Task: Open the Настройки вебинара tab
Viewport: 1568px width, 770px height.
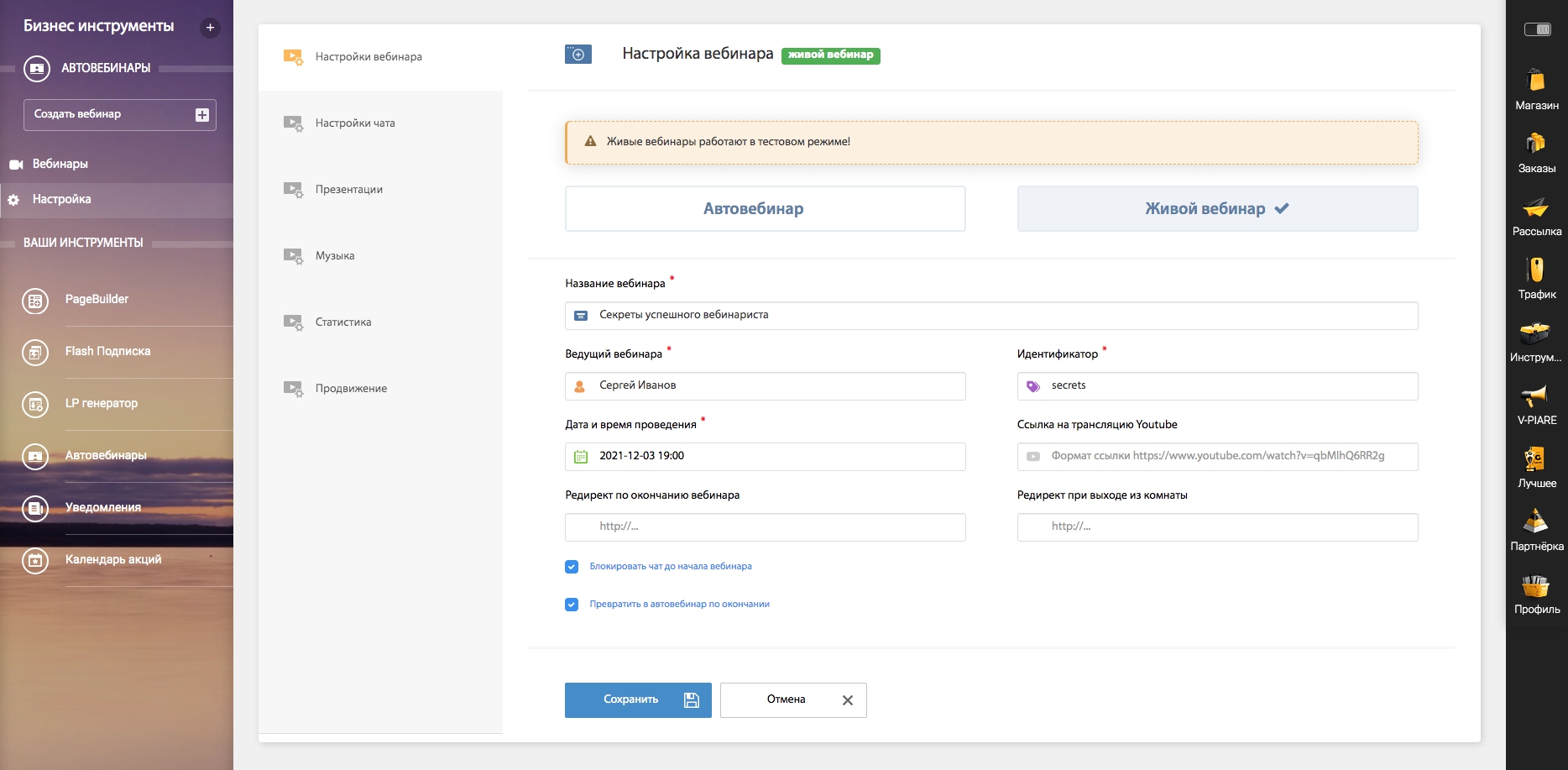Action: (x=381, y=57)
